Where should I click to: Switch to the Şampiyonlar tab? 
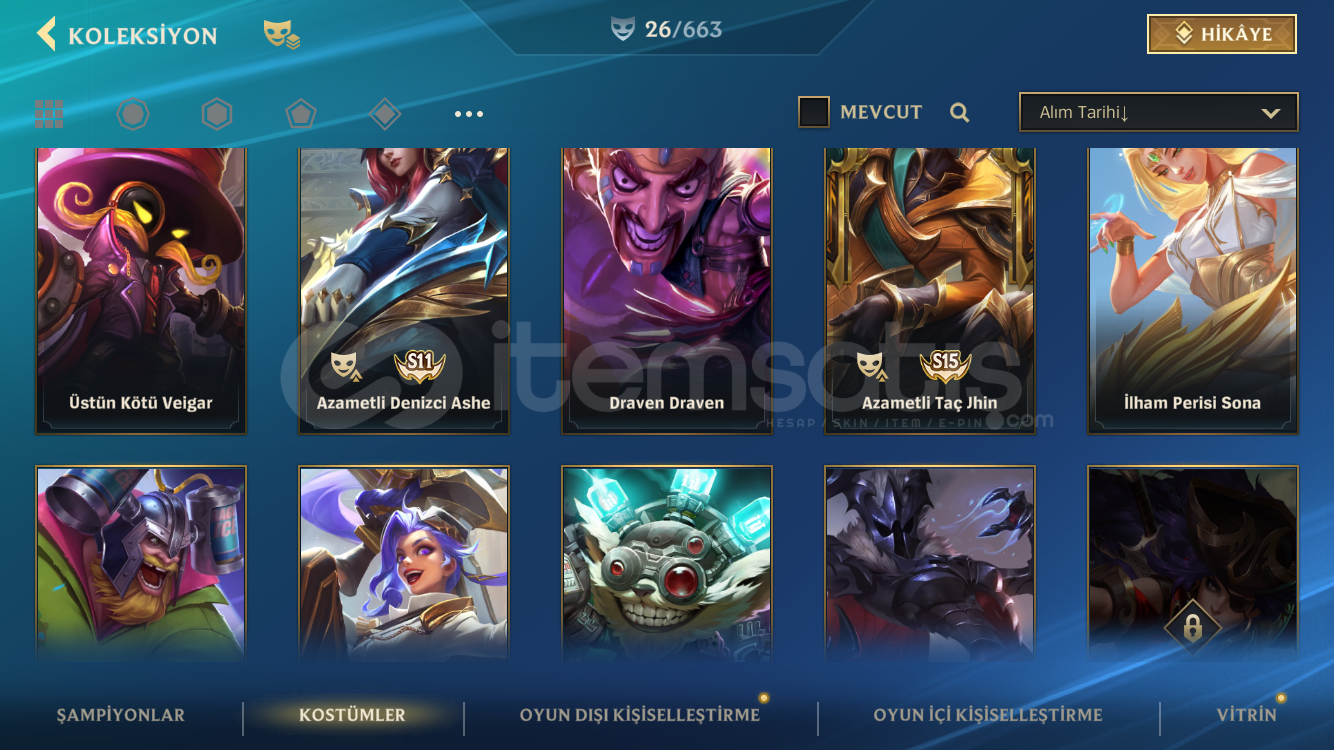point(121,715)
